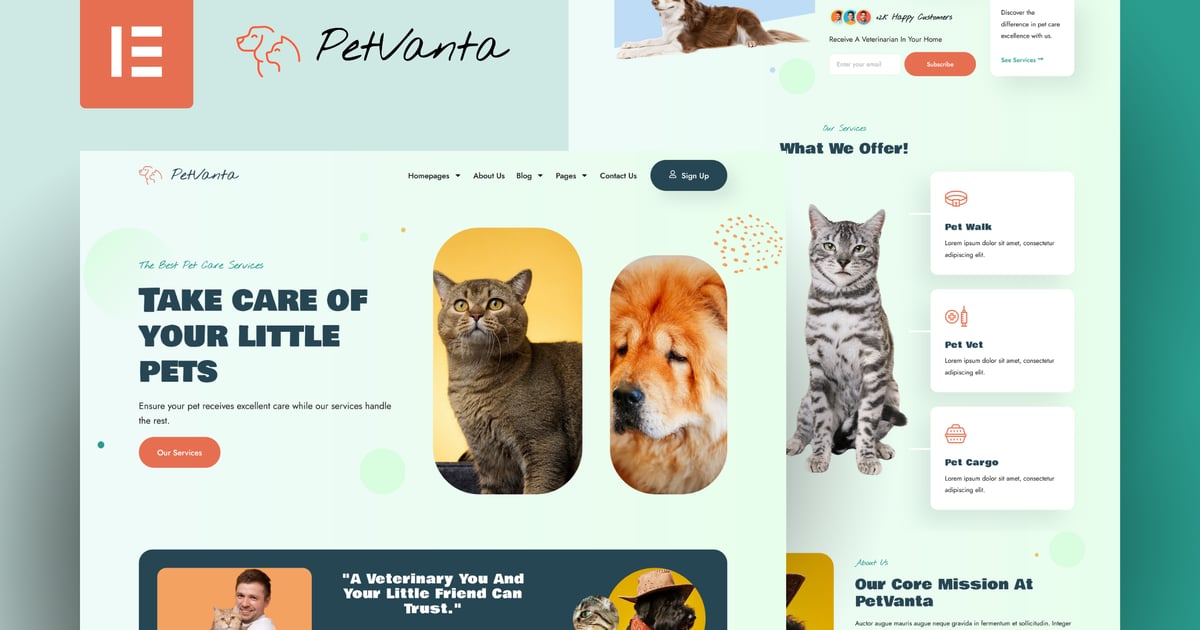Expand the Homepages dropdown menu
The width and height of the screenshot is (1200, 630).
coord(434,176)
